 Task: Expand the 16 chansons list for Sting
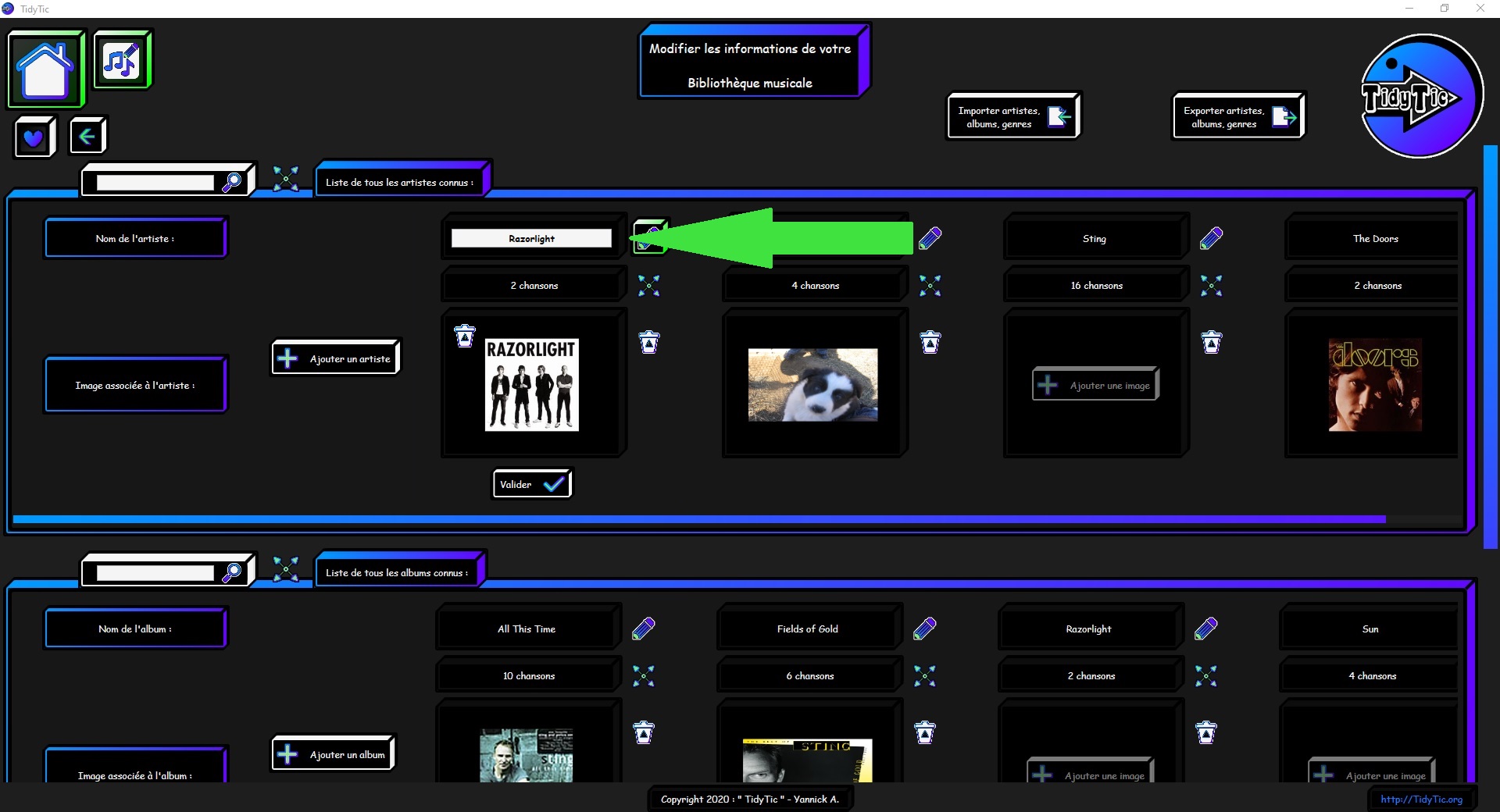(1211, 286)
